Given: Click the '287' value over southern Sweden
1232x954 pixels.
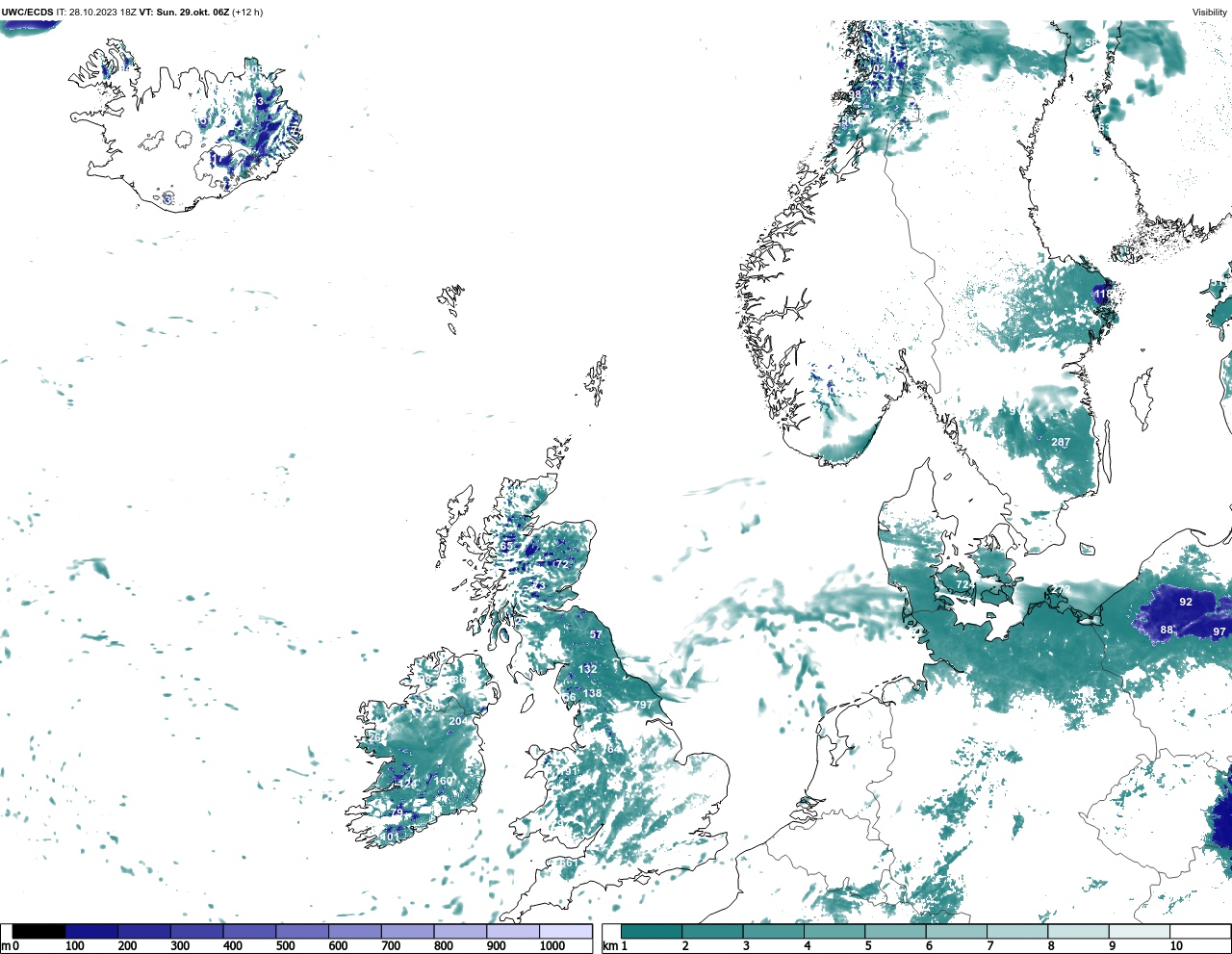Looking at the screenshot, I should (x=1061, y=443).
